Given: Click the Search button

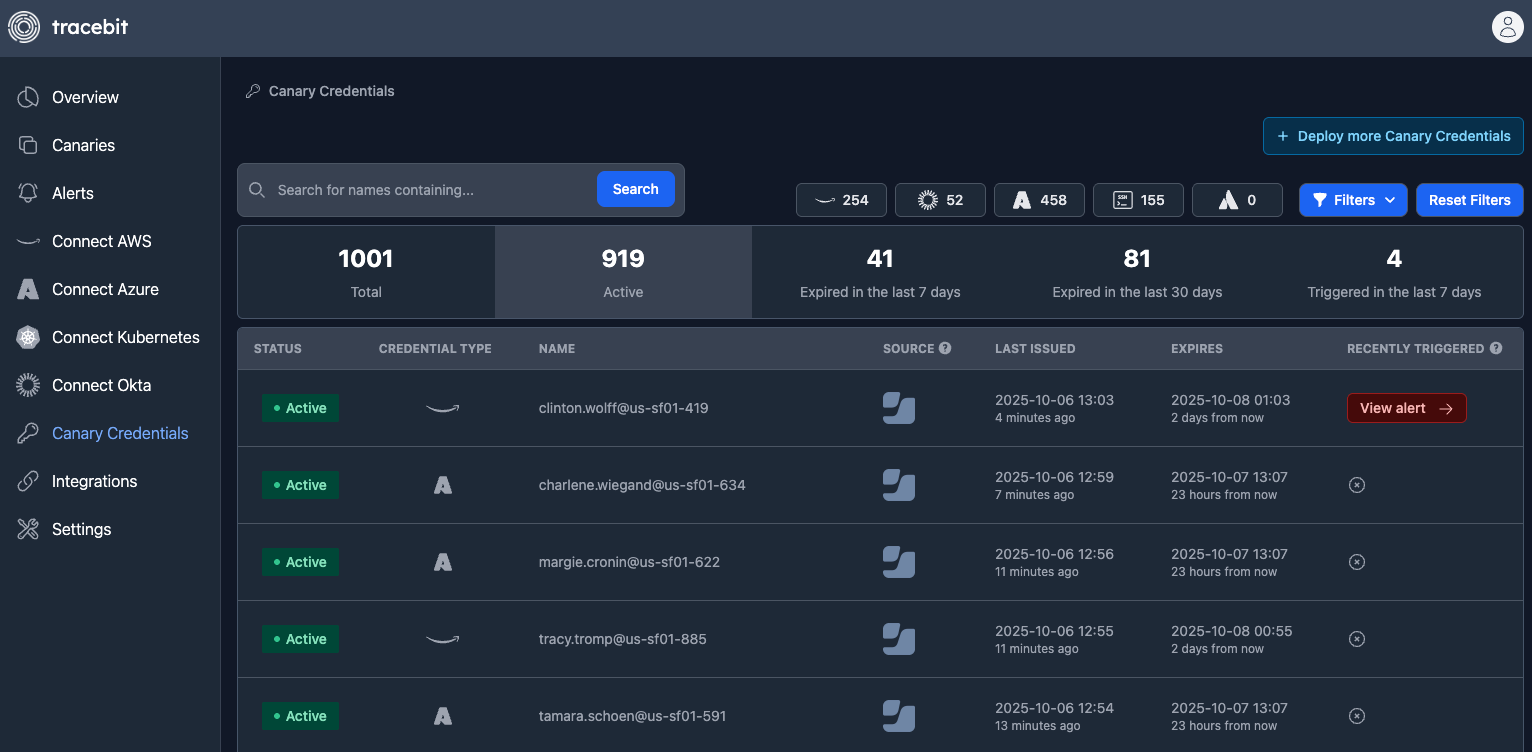Looking at the screenshot, I should click(635, 189).
